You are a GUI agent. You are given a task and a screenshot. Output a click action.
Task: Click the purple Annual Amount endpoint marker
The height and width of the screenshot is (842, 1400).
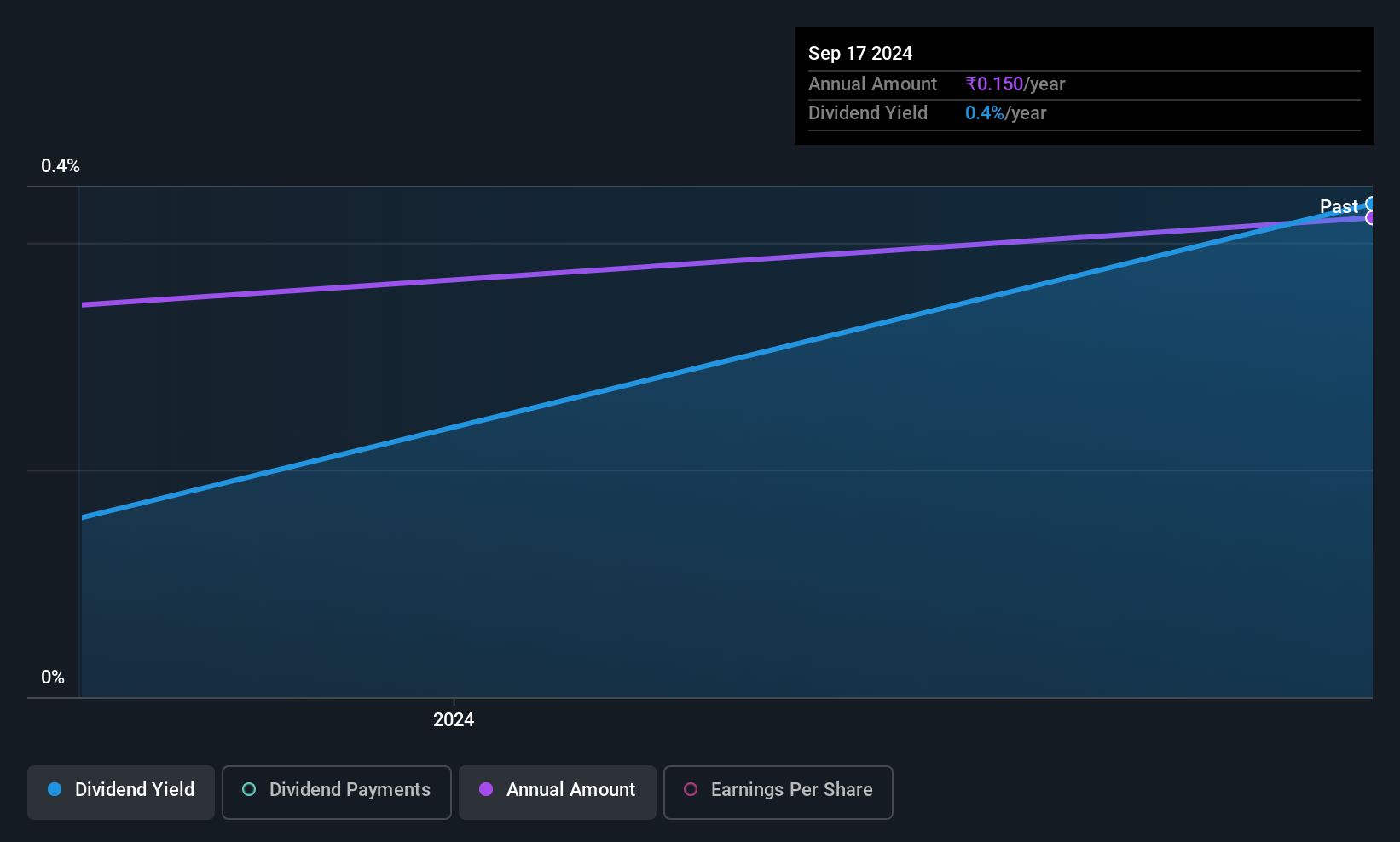click(x=1371, y=218)
